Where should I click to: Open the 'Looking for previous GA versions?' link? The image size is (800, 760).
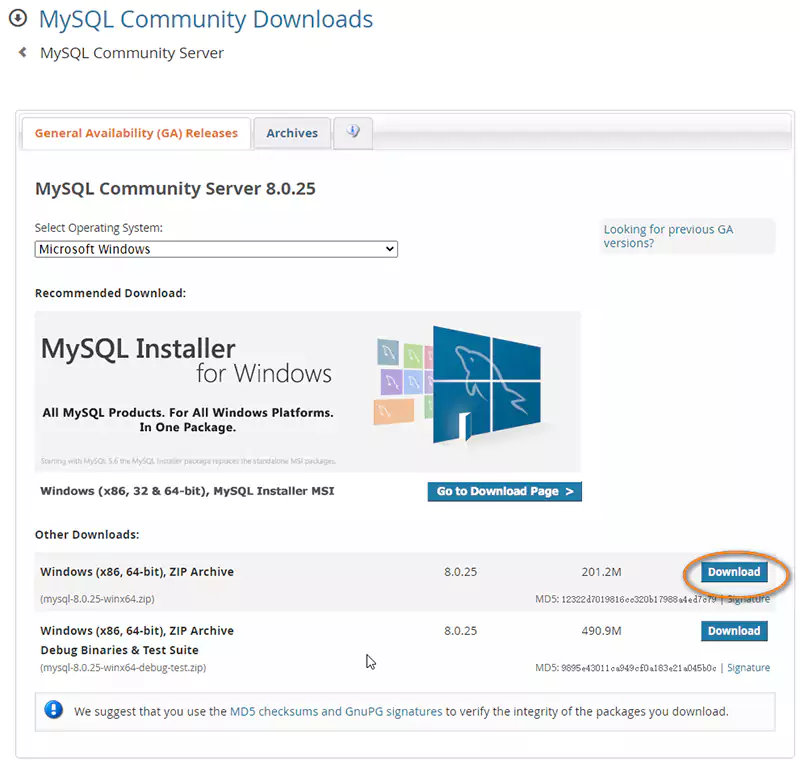pyautogui.click(x=668, y=236)
